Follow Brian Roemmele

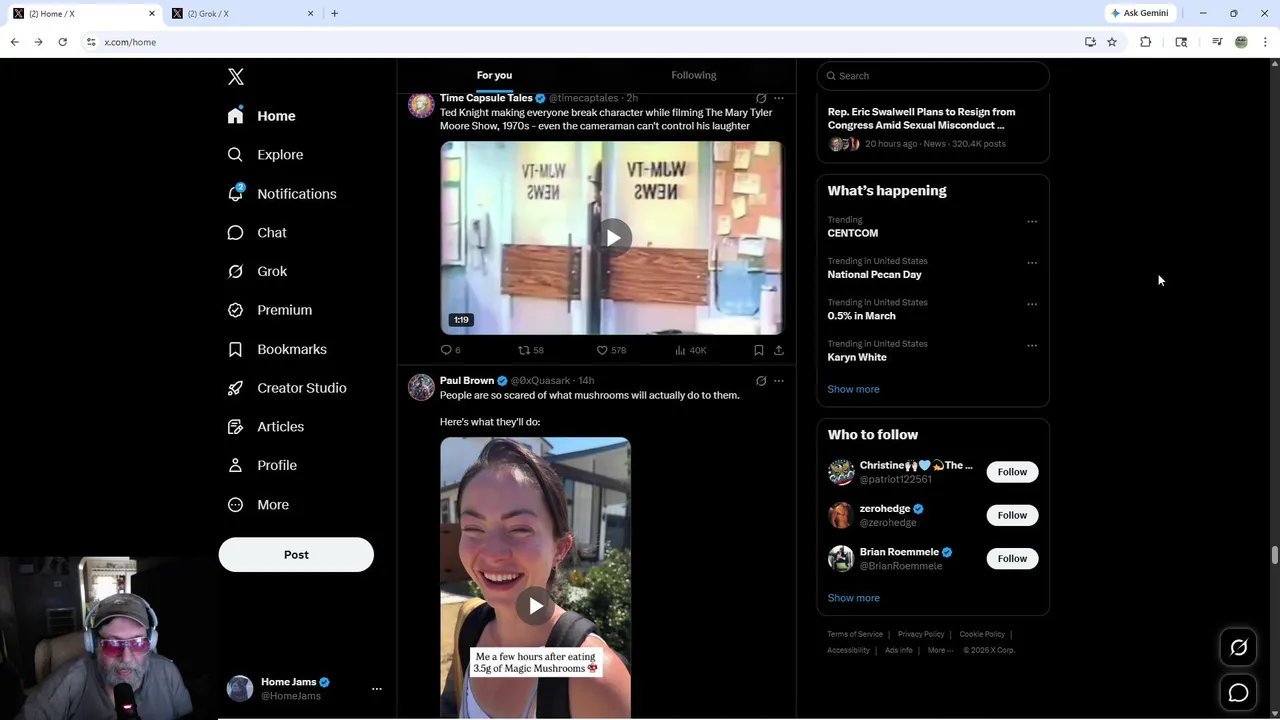[1012, 559]
